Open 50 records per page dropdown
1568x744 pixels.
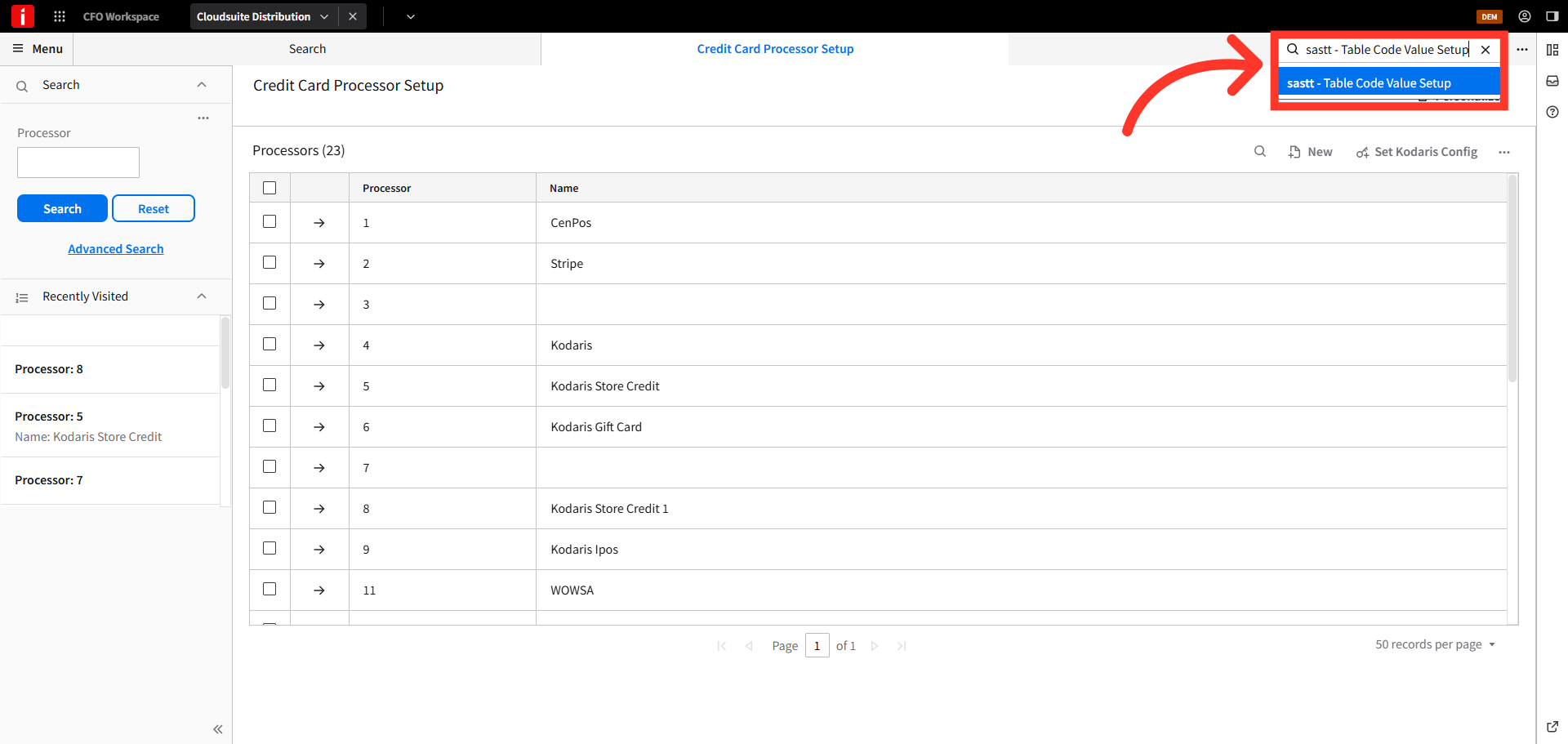1435,644
